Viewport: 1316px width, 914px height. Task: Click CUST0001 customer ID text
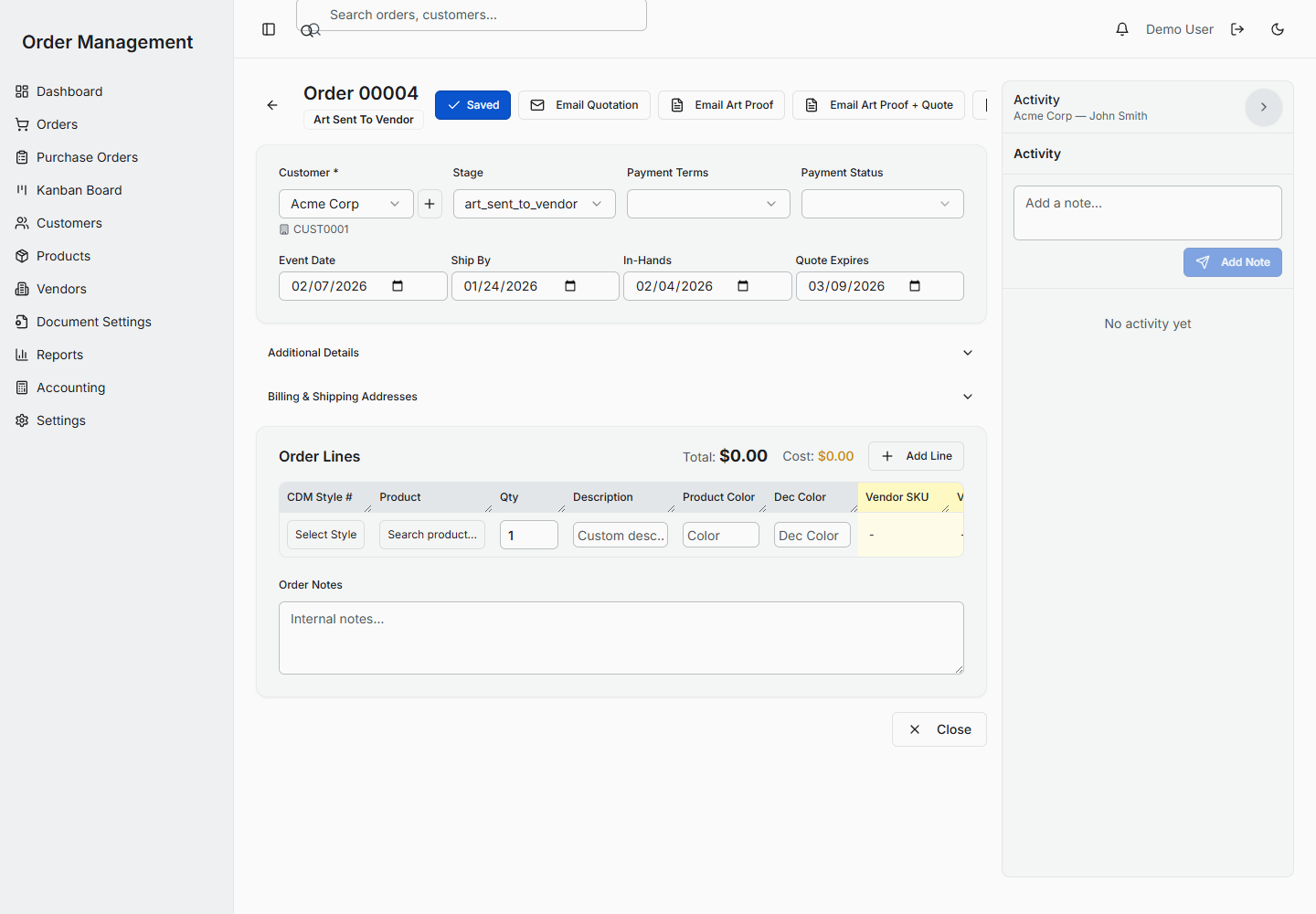[321, 229]
